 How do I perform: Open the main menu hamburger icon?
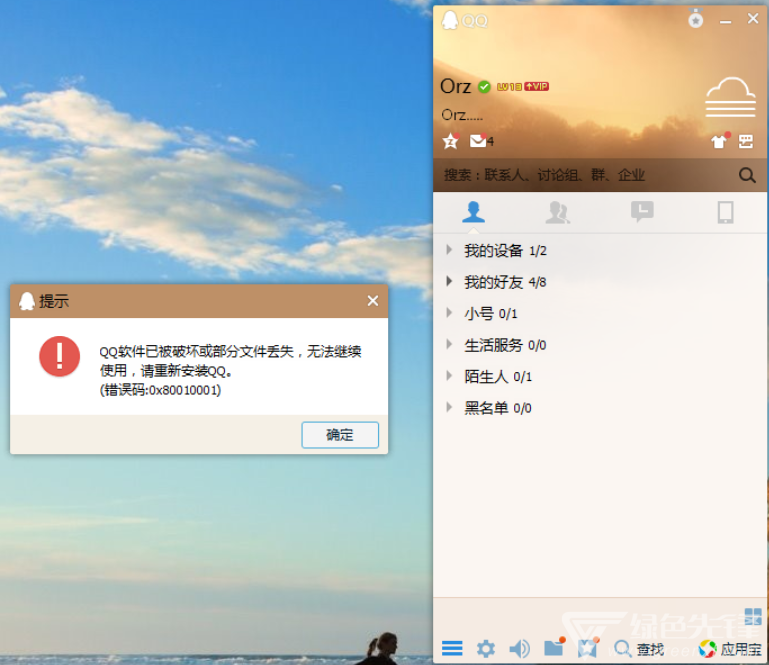point(452,648)
